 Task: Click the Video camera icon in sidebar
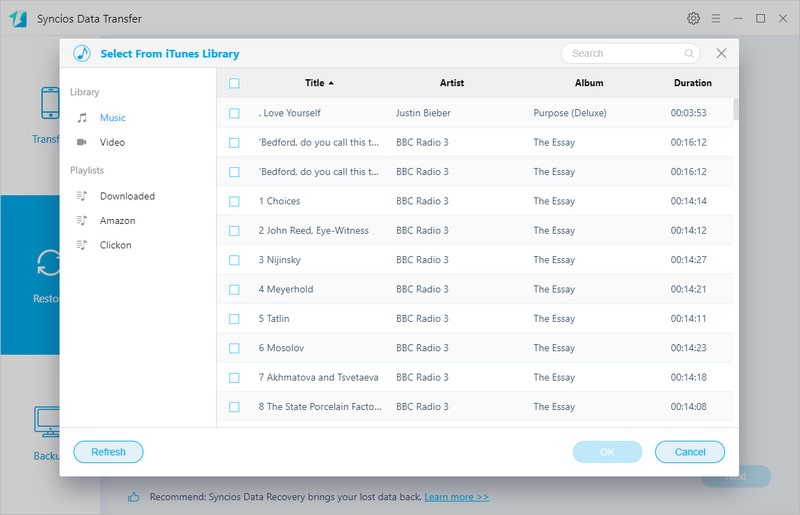[82, 142]
